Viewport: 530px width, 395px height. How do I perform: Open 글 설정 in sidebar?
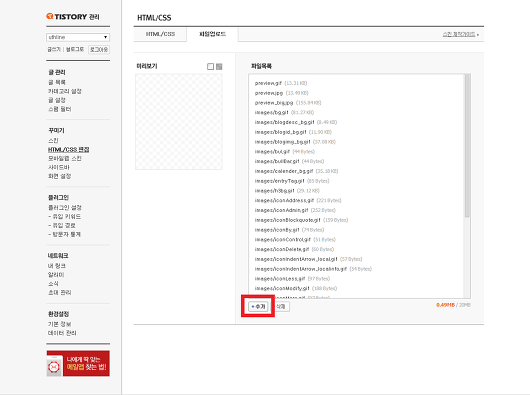[57, 100]
